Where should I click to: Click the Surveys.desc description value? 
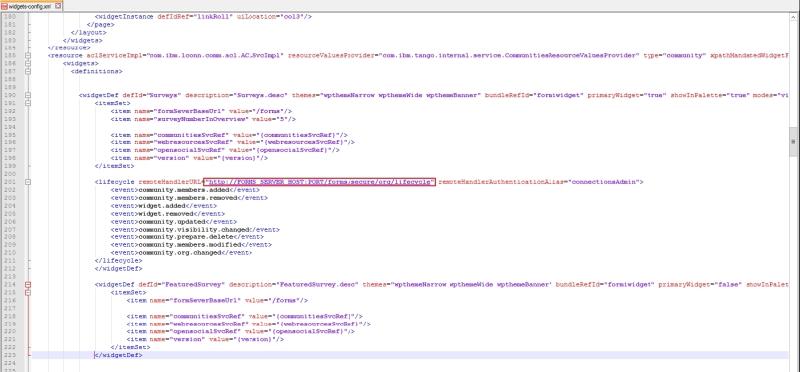(x=261, y=95)
